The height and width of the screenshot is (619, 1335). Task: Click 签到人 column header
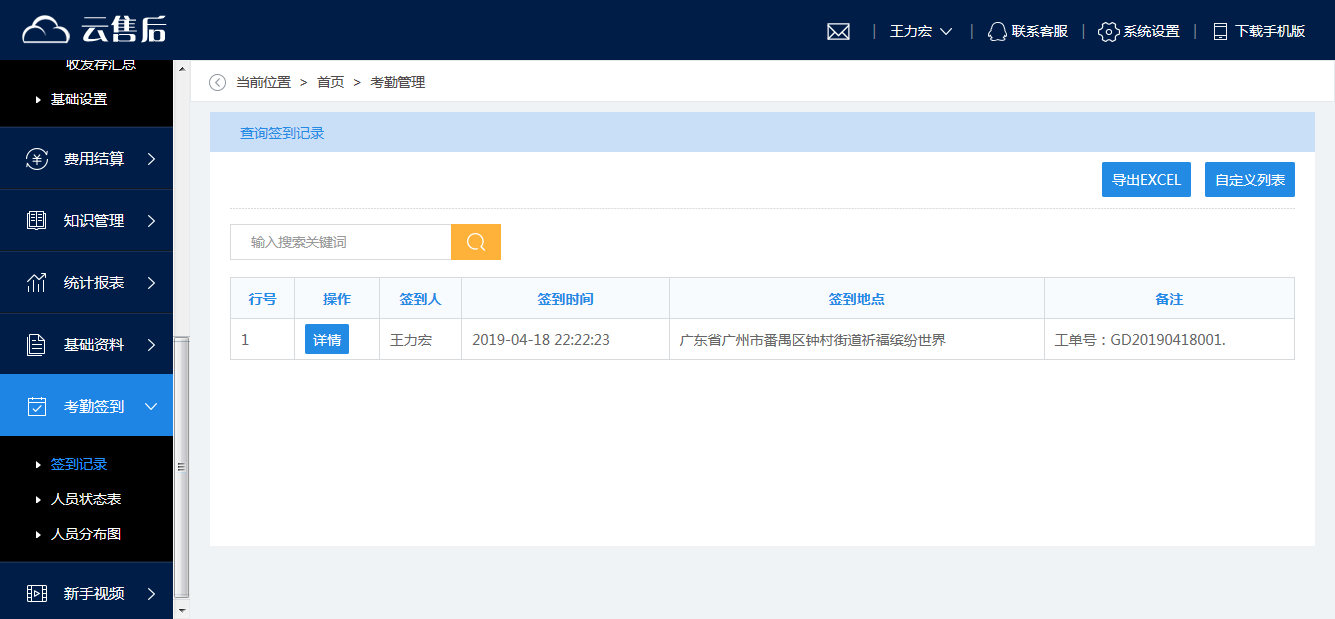420,299
